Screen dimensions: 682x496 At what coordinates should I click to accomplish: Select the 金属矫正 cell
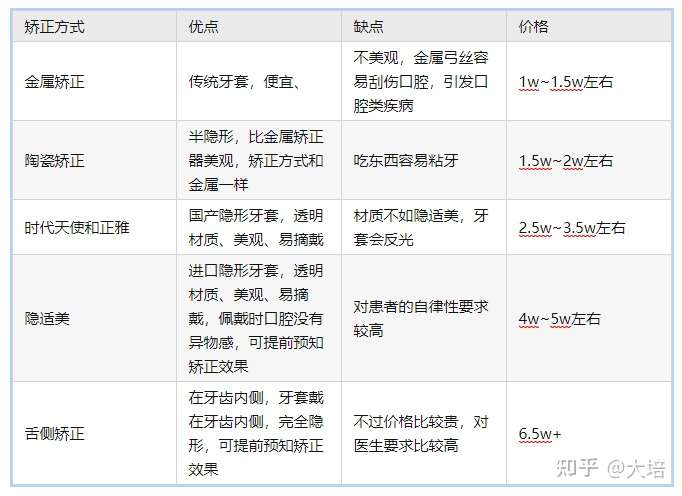coord(94,81)
